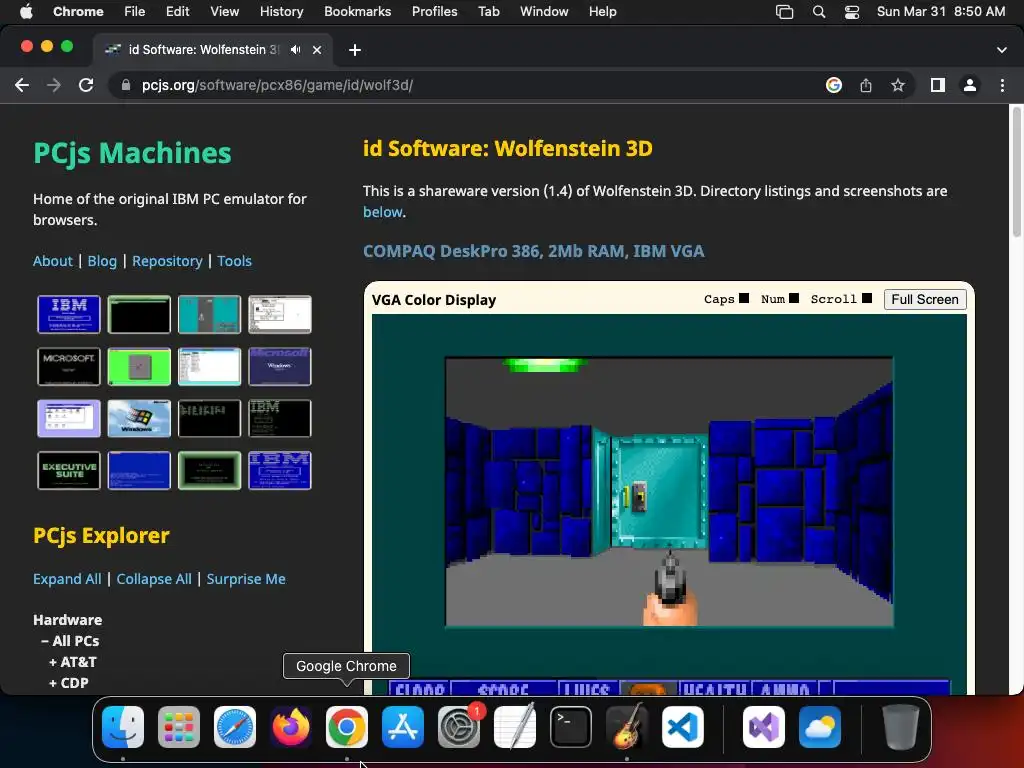Click the Chrome forward arrow
Screen dimensions: 1024x768
[54, 85]
